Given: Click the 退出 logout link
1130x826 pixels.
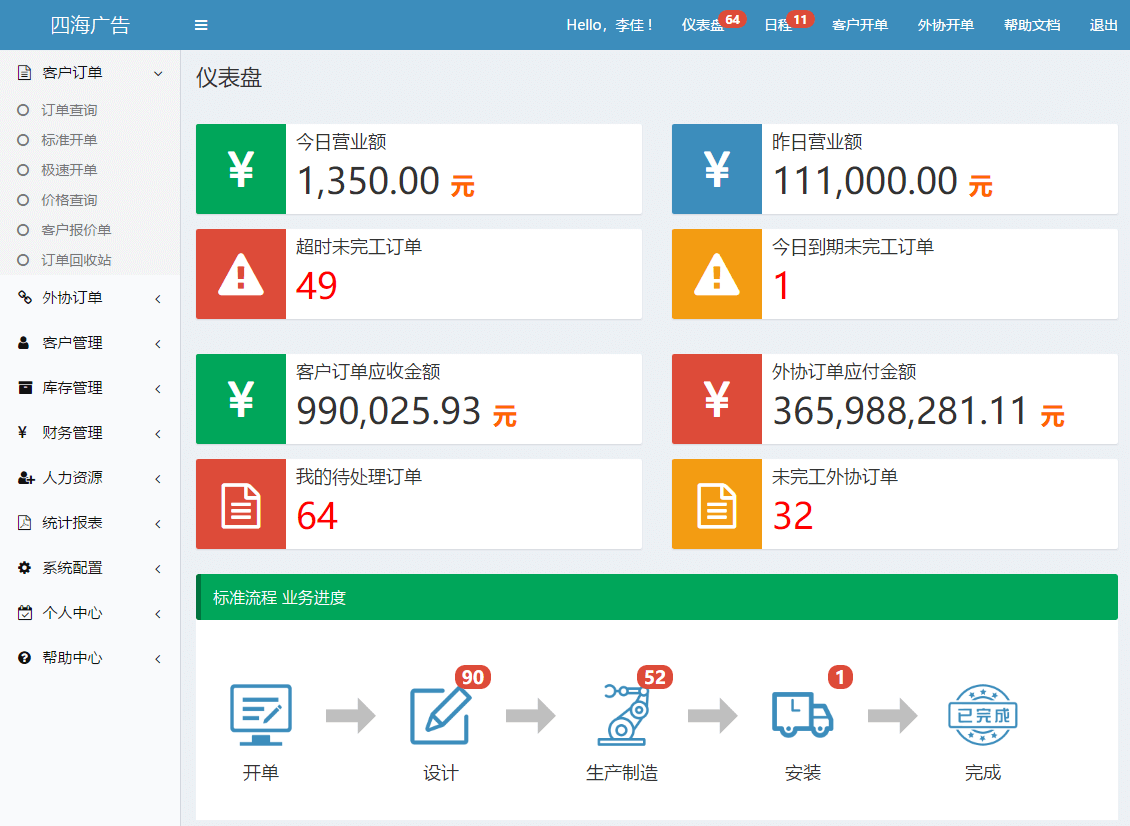Looking at the screenshot, I should click(1103, 25).
